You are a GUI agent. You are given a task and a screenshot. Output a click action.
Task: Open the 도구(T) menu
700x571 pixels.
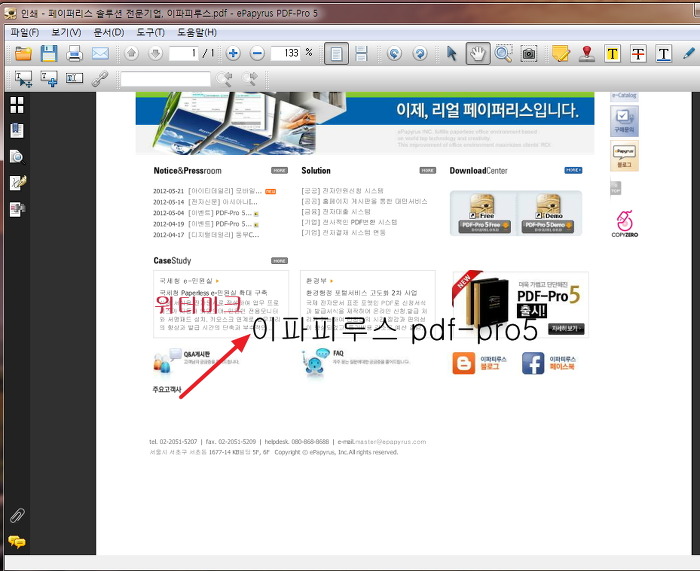[x=150, y=32]
